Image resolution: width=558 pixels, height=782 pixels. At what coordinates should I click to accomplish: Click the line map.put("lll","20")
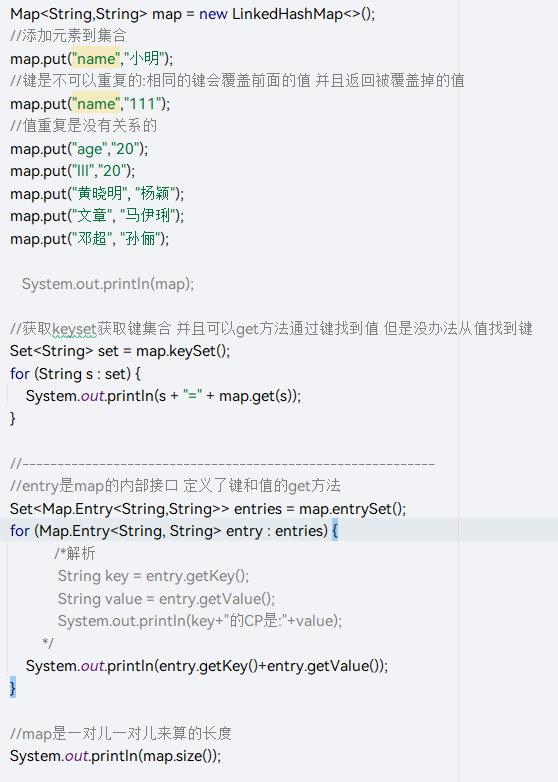pyautogui.click(x=73, y=171)
